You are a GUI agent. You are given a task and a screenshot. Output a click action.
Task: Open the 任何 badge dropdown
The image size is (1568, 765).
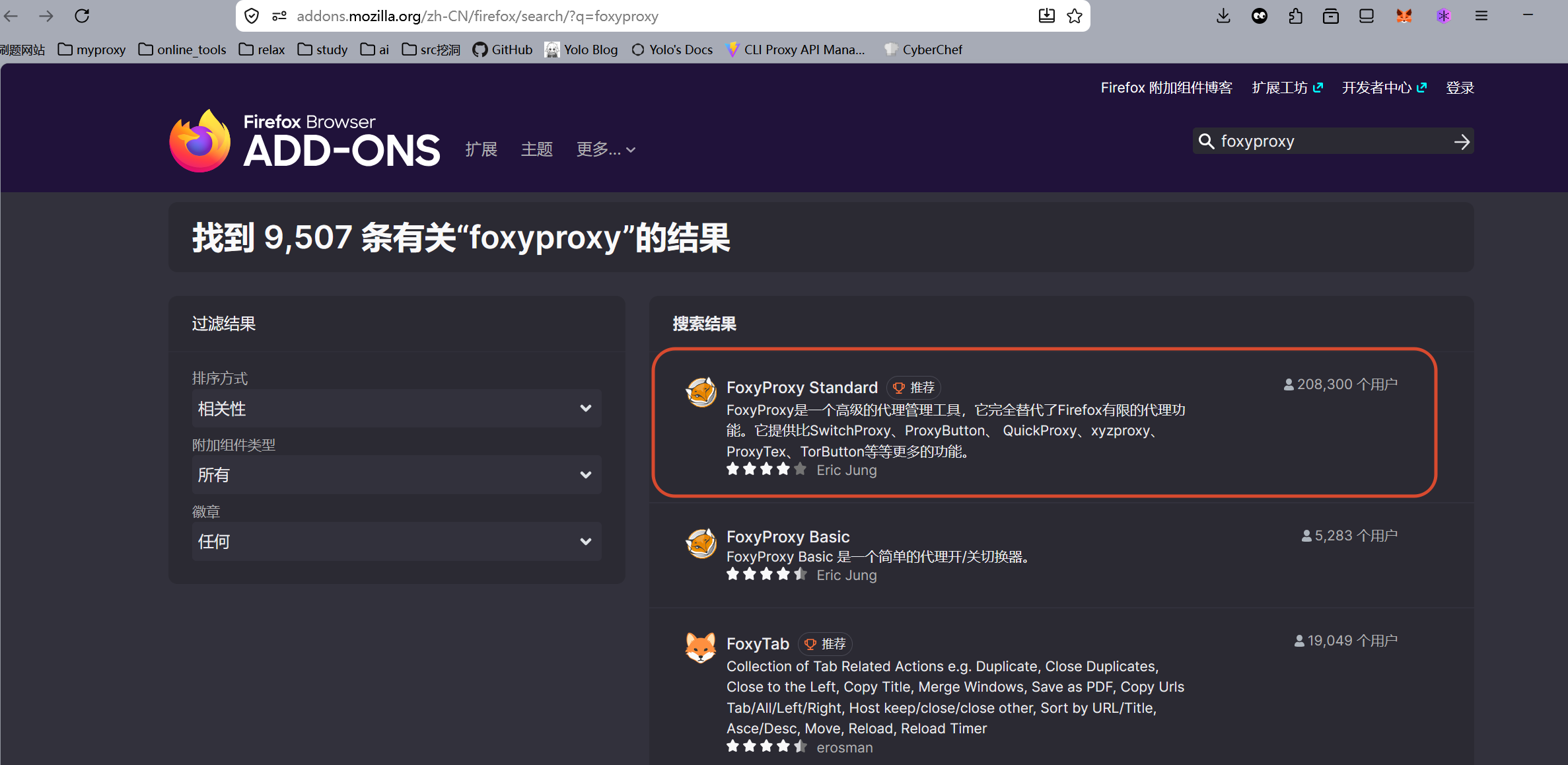pos(396,542)
